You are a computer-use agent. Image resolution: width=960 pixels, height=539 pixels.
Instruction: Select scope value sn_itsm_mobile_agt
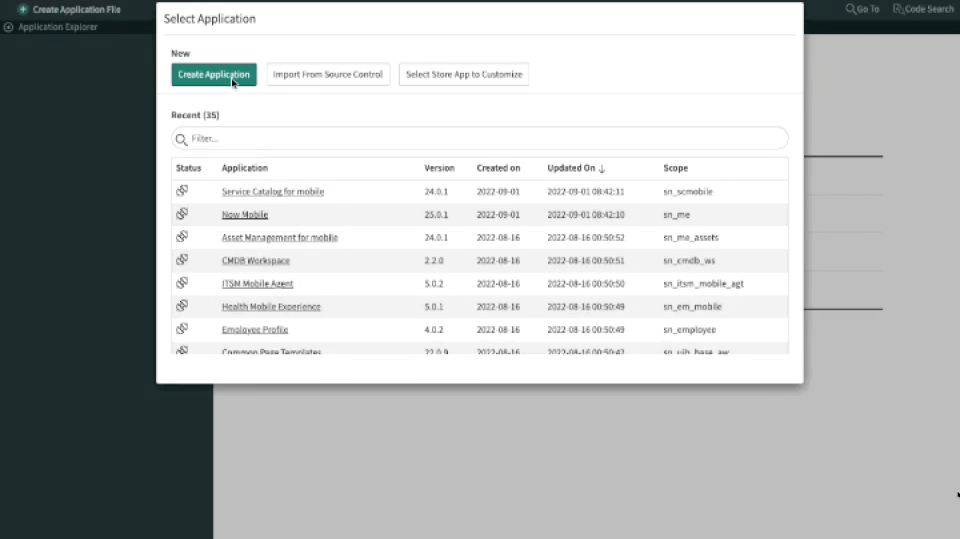pos(703,284)
